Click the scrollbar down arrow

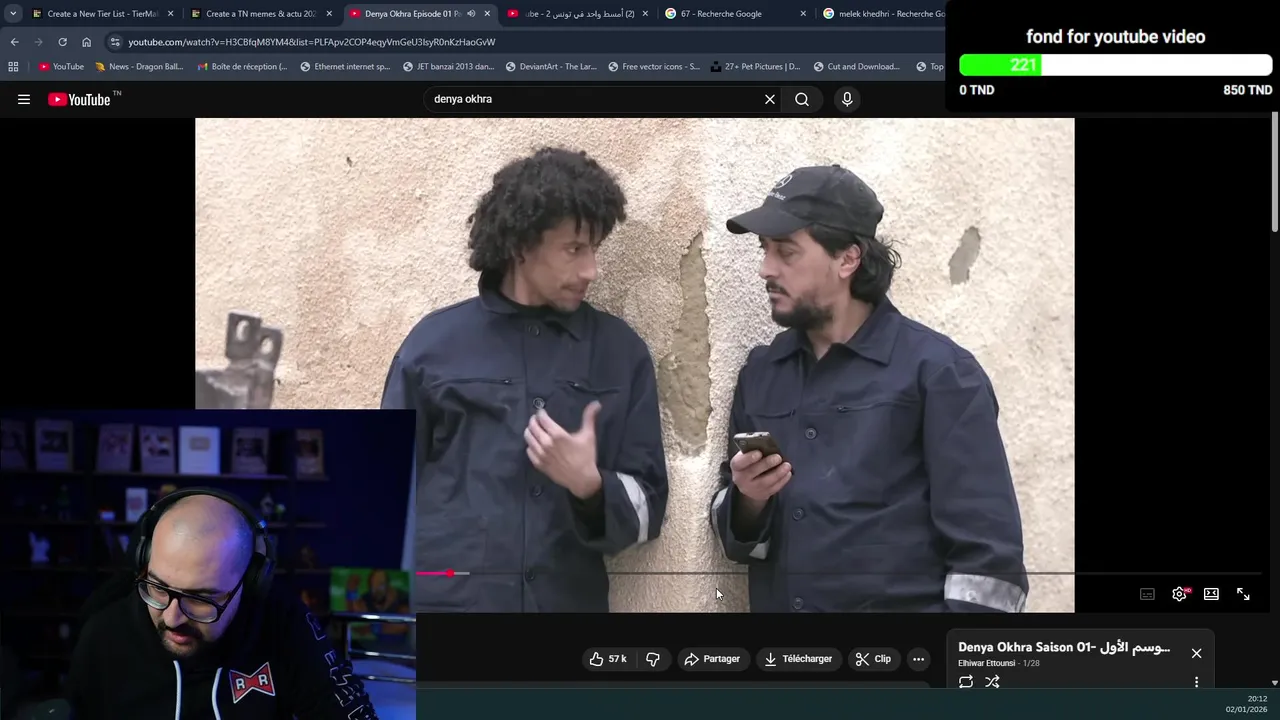point(1275,682)
